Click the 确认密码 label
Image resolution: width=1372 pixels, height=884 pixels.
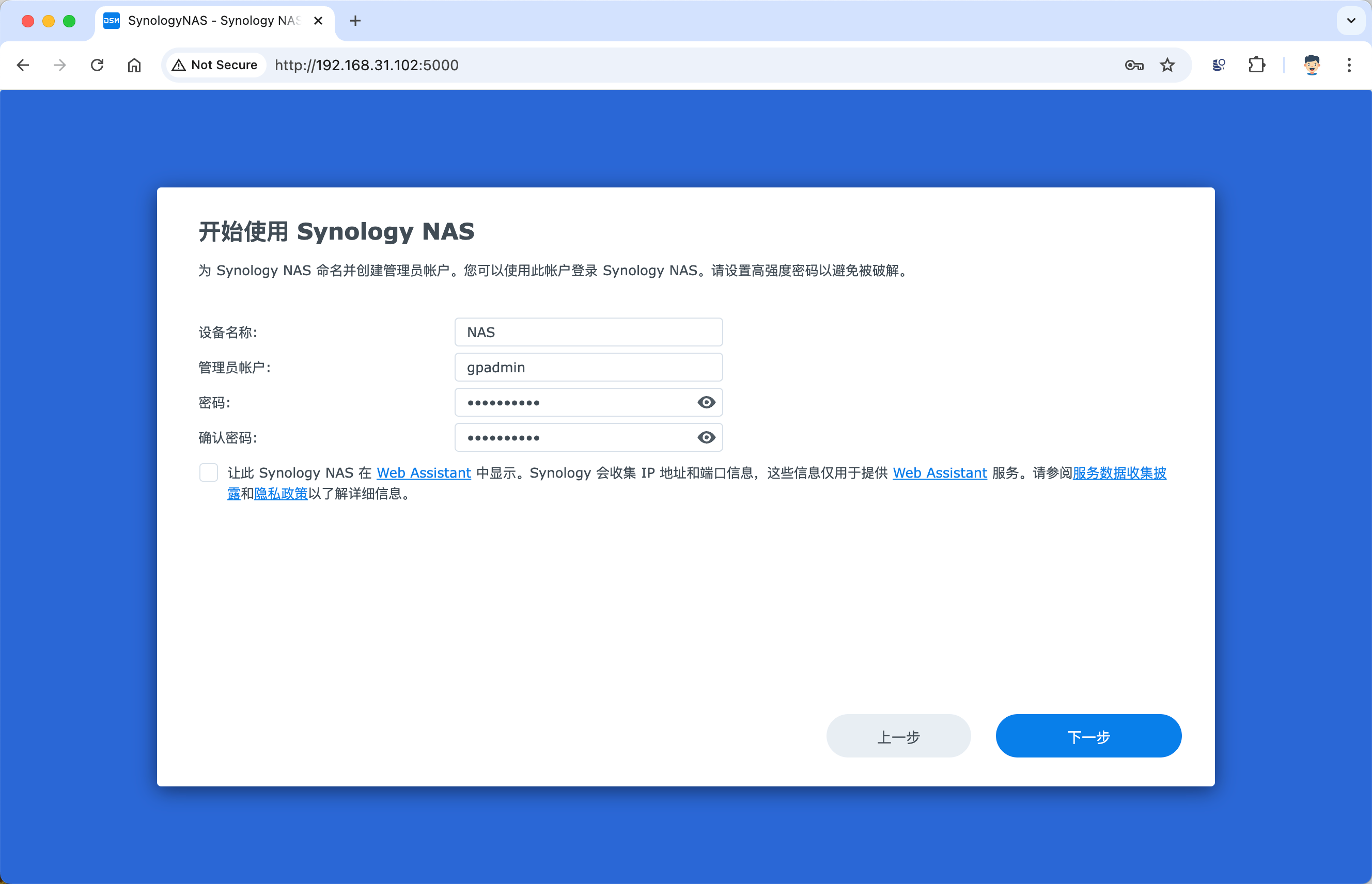[228, 438]
